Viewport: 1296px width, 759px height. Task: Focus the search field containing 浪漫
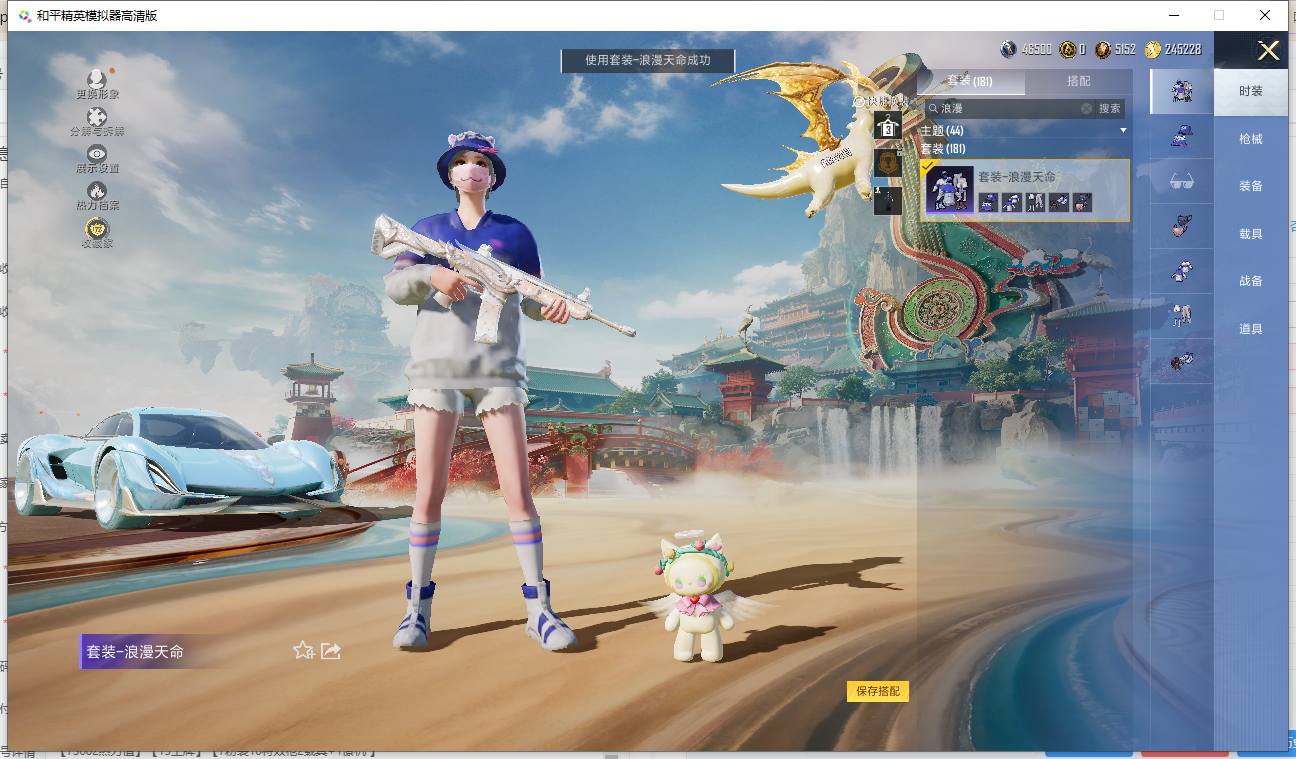1009,108
